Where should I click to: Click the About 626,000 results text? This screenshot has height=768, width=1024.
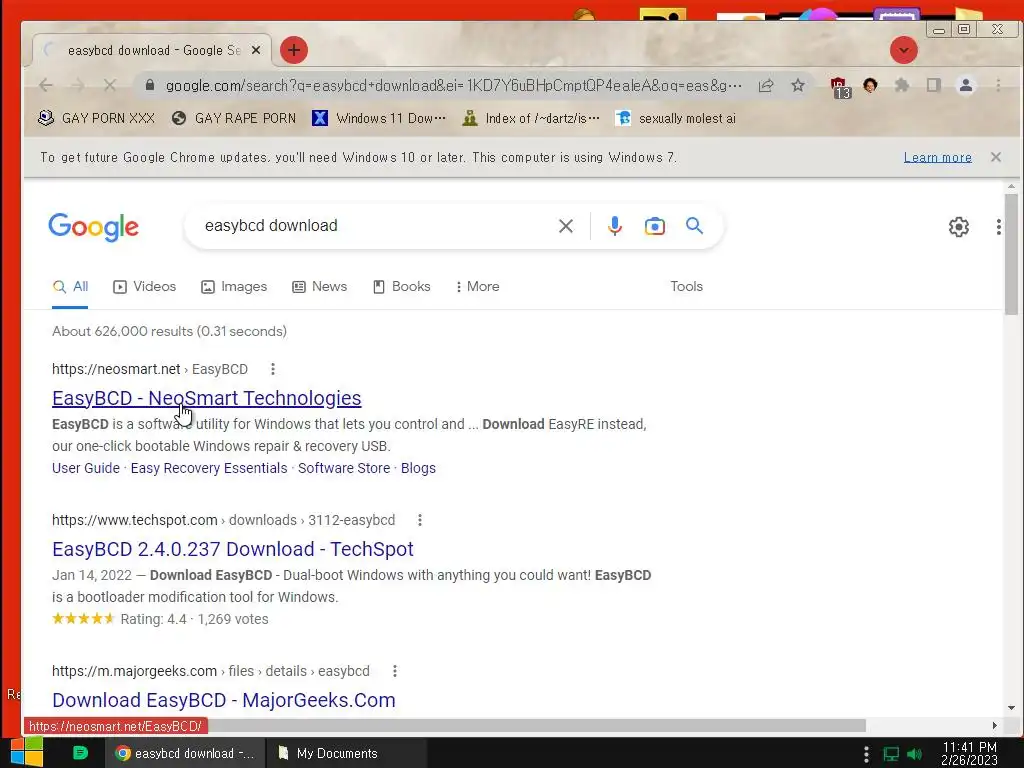click(x=169, y=331)
